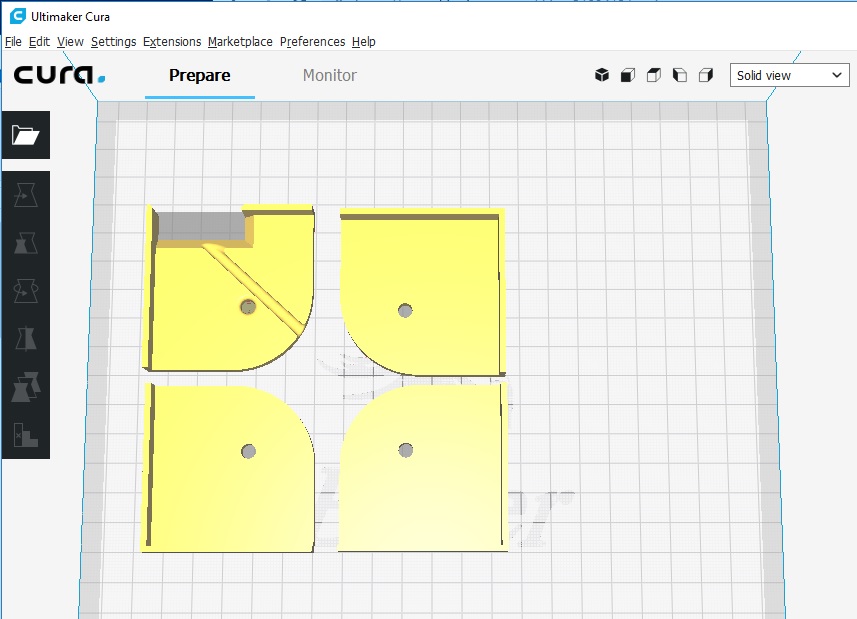The width and height of the screenshot is (857, 619).
Task: Switch to top camera view
Action: pos(654,75)
